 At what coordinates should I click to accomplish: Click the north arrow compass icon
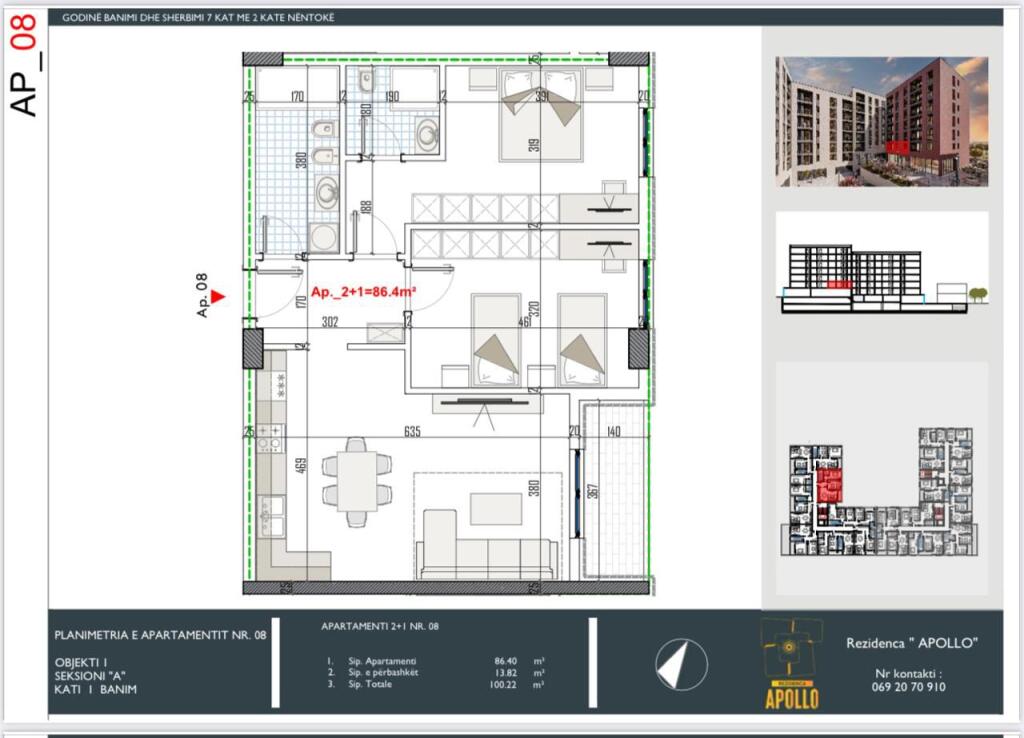pyautogui.click(x=681, y=664)
